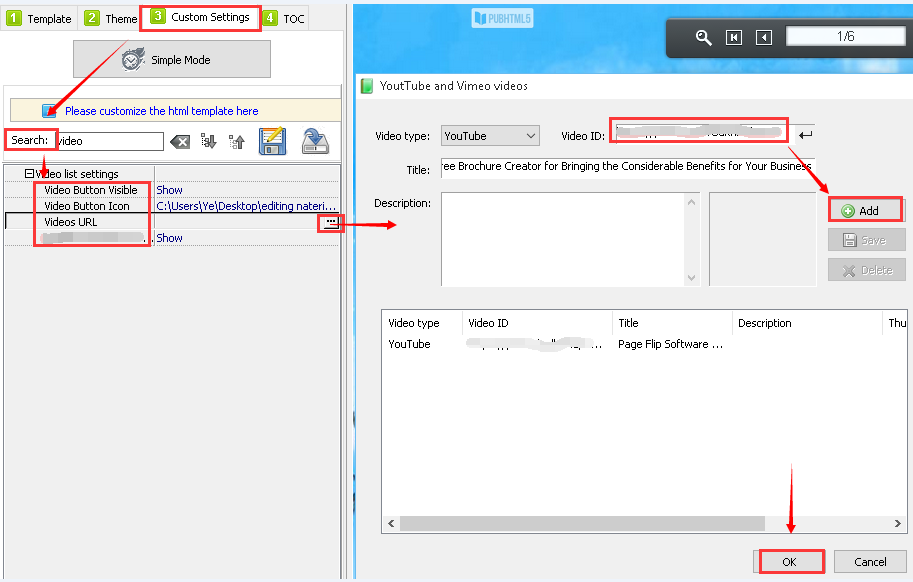The width and height of the screenshot is (913, 582).
Task: Clear the search field with the backspace icon
Action: pyautogui.click(x=180, y=142)
